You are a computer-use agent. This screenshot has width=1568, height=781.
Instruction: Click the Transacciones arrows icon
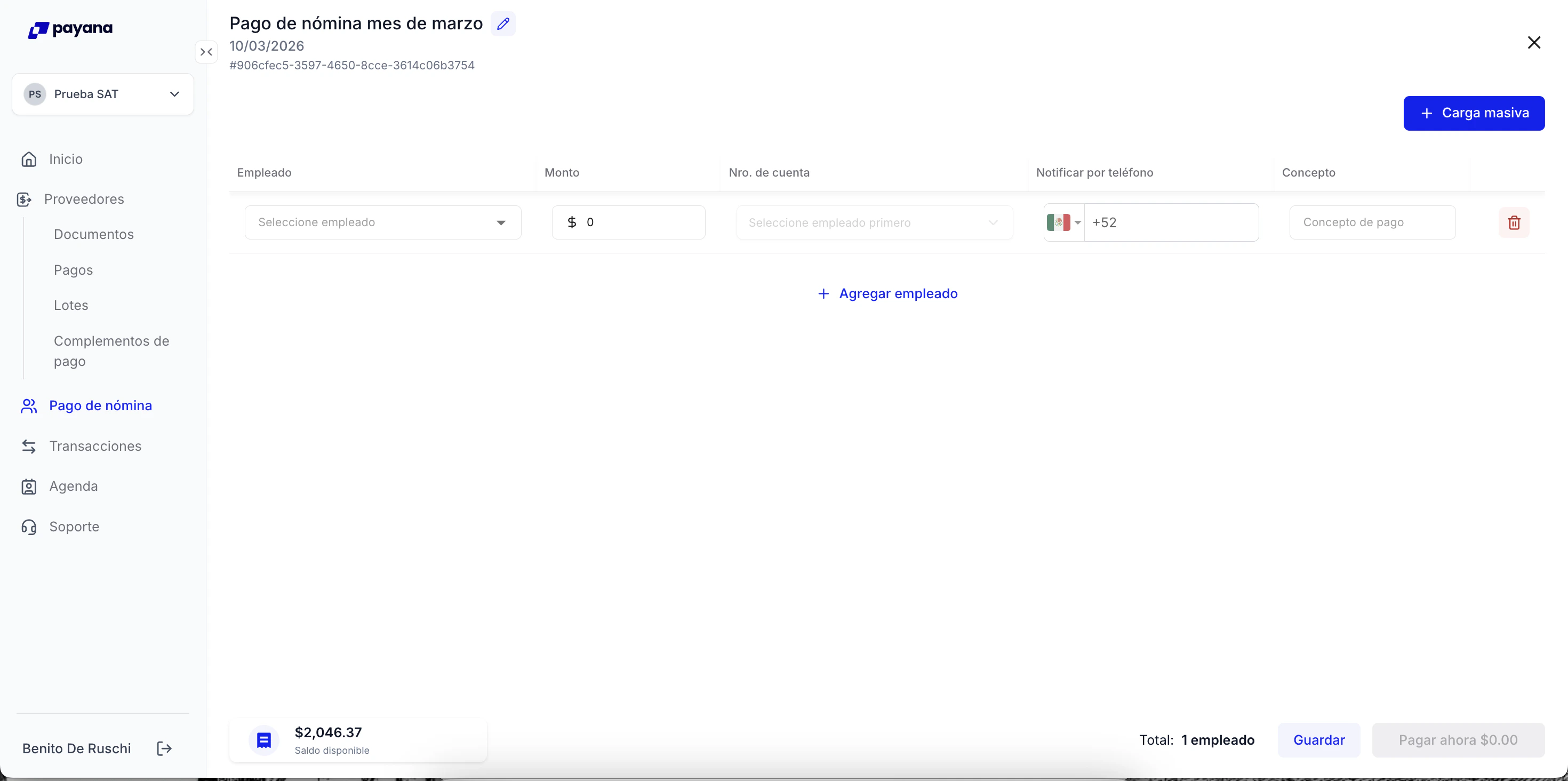point(29,446)
